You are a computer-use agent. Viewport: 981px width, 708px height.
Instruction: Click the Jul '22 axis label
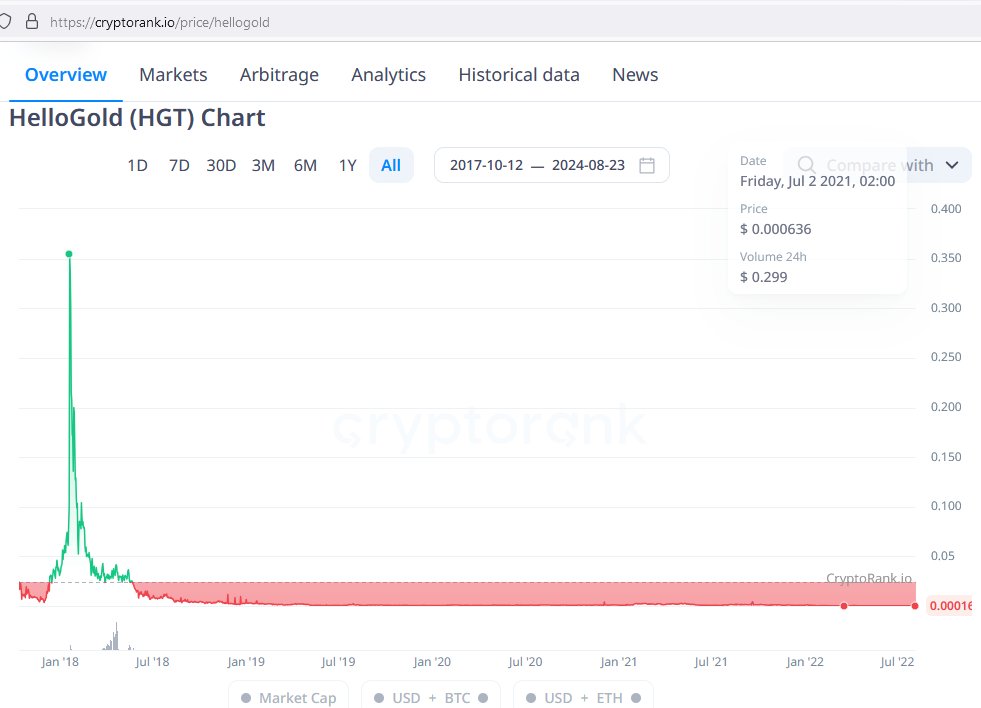[897, 662]
